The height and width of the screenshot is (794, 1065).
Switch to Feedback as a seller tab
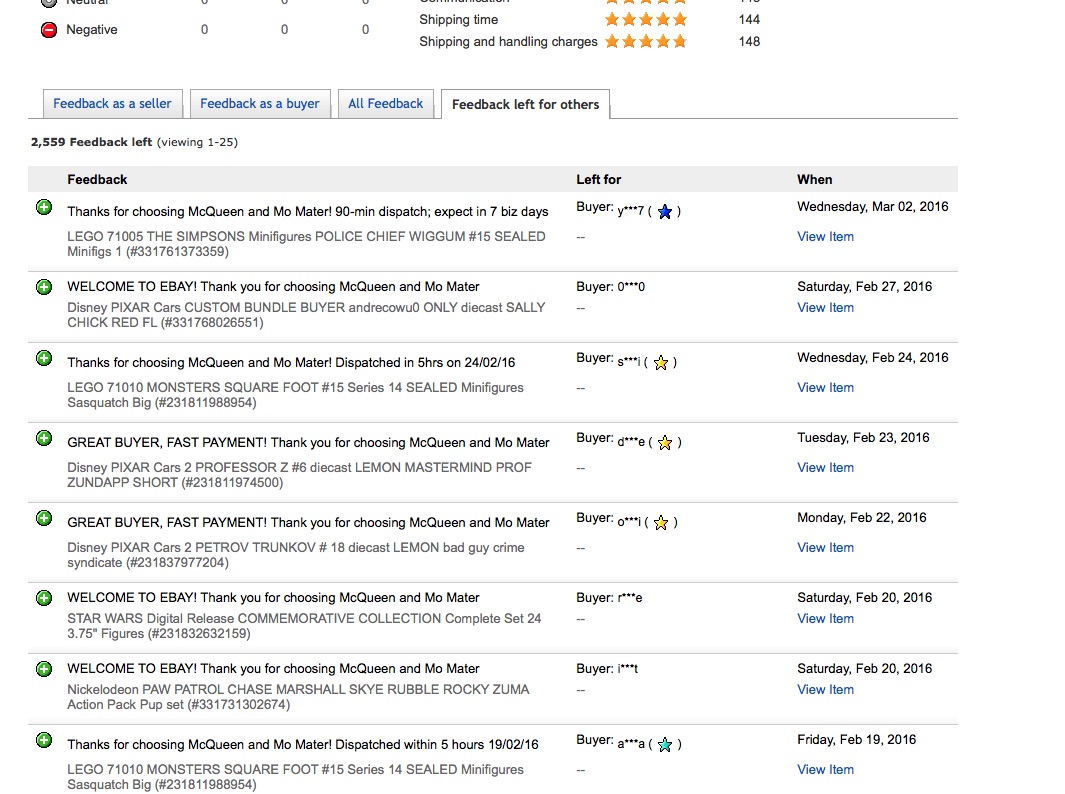click(112, 104)
